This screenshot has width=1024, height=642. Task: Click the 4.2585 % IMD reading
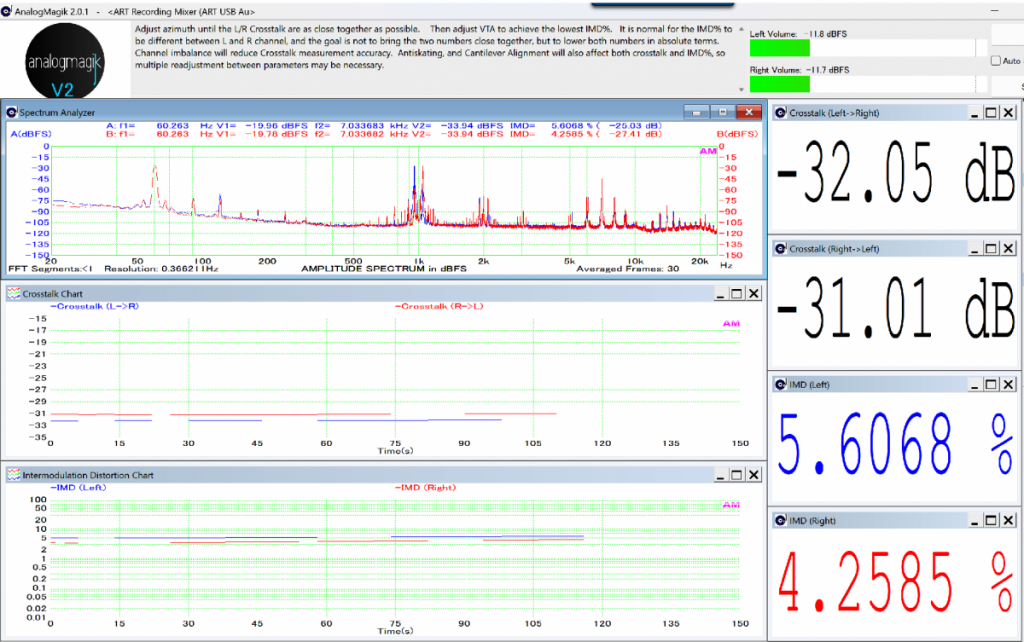click(895, 581)
